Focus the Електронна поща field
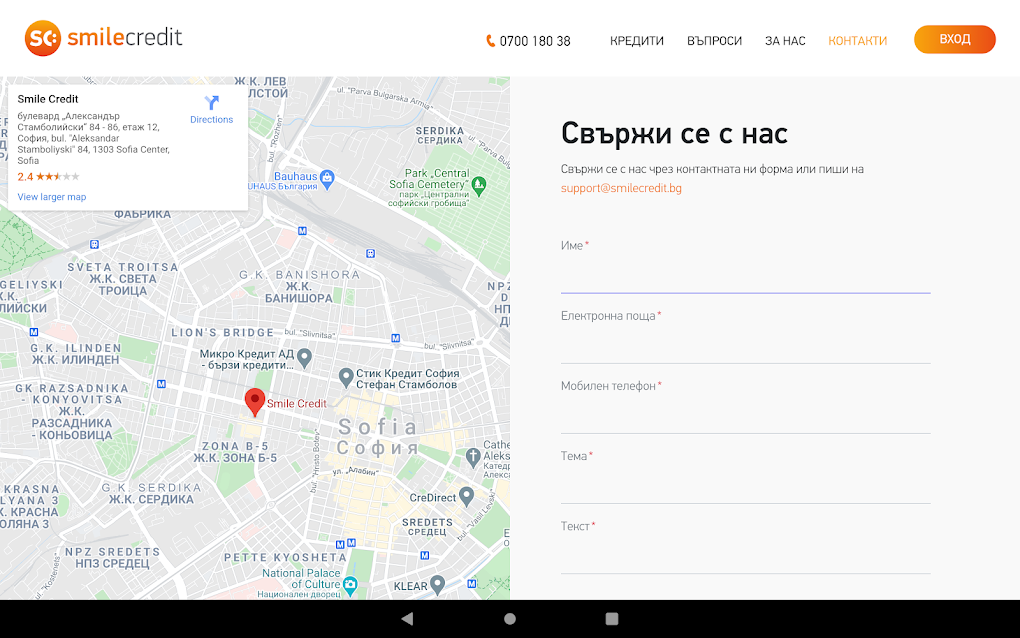This screenshot has width=1020, height=638. point(745,348)
